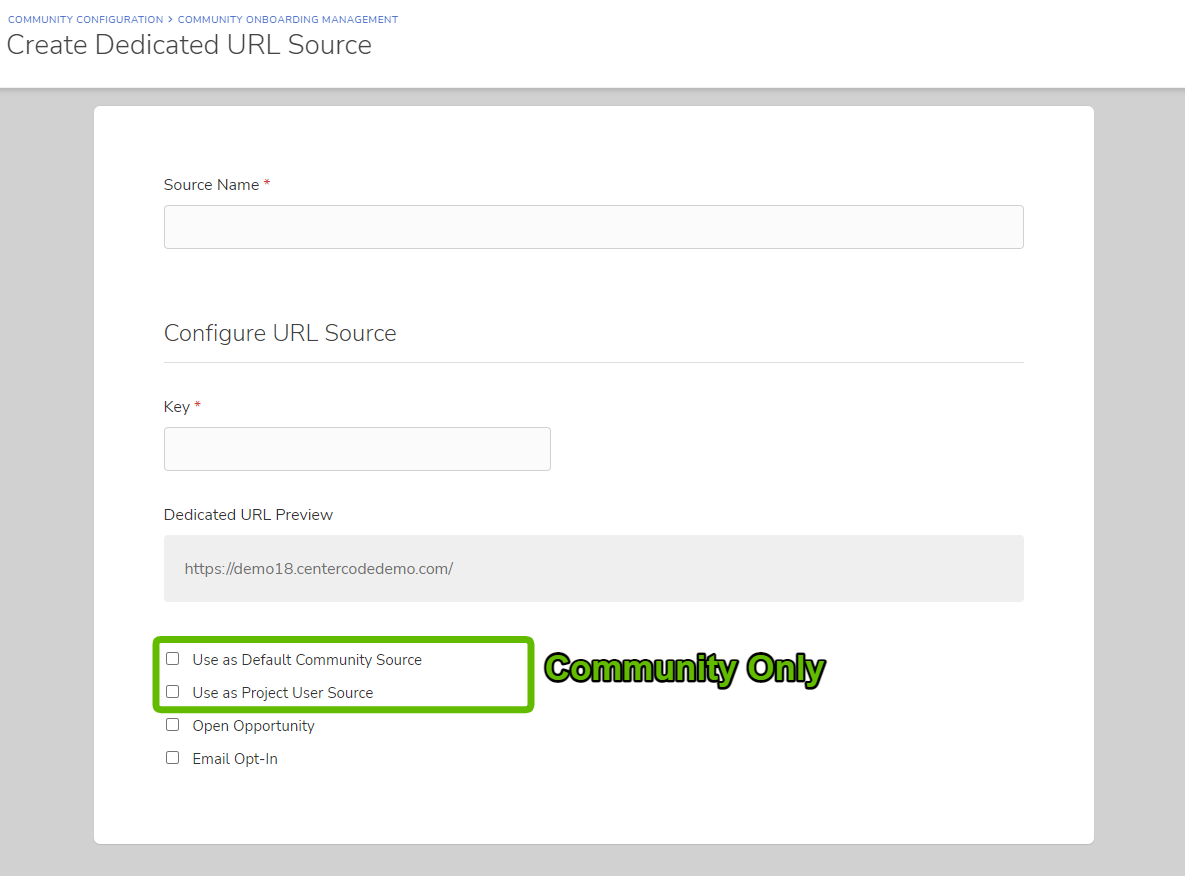The image size is (1185, 876).
Task: Click inside the Source Name input field
Action: [593, 227]
